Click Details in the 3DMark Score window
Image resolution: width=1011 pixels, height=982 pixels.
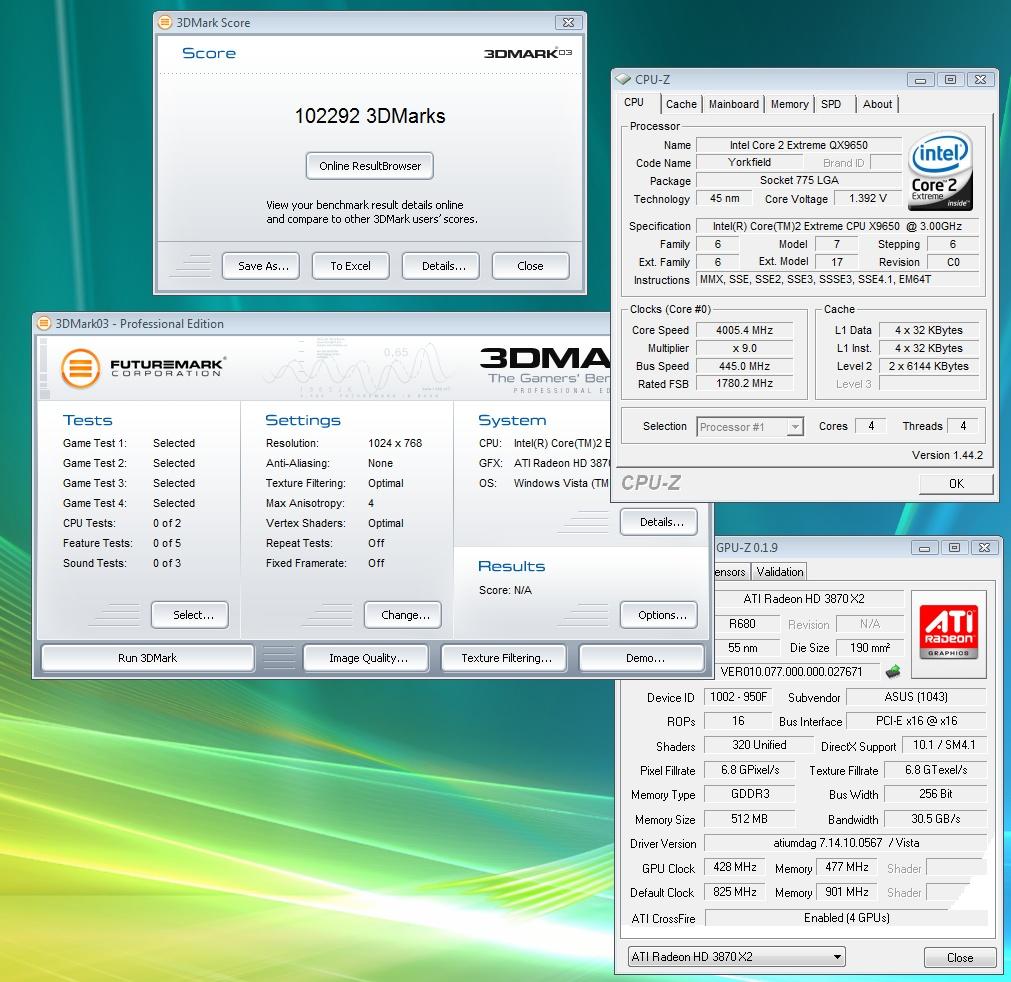[440, 266]
